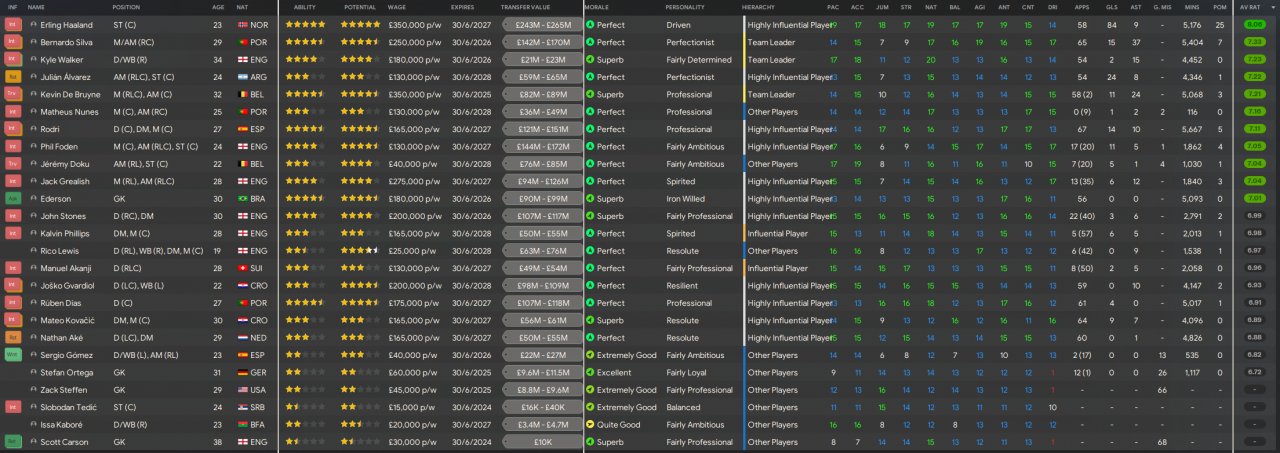This screenshot has height=453, width=1280.
Task: Click Jérémy Doku's Trn status icon
Action: coord(13,163)
